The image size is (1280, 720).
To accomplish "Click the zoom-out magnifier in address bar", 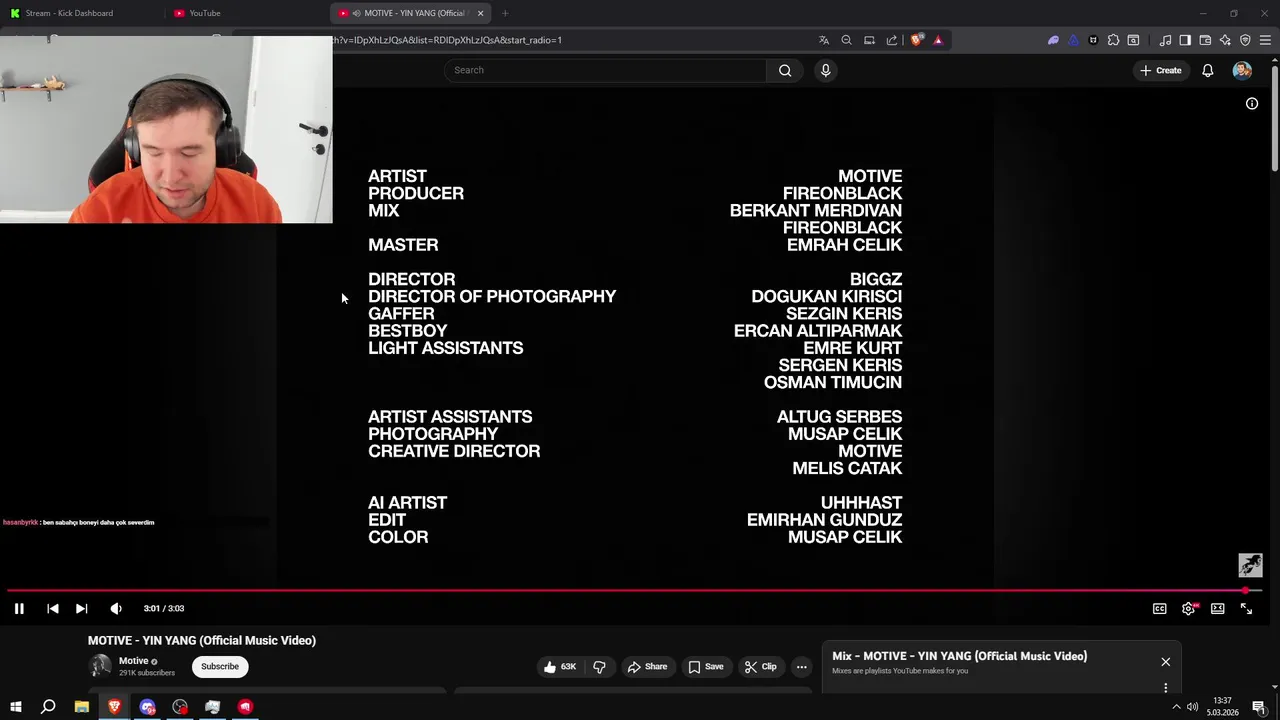I will pos(846,40).
